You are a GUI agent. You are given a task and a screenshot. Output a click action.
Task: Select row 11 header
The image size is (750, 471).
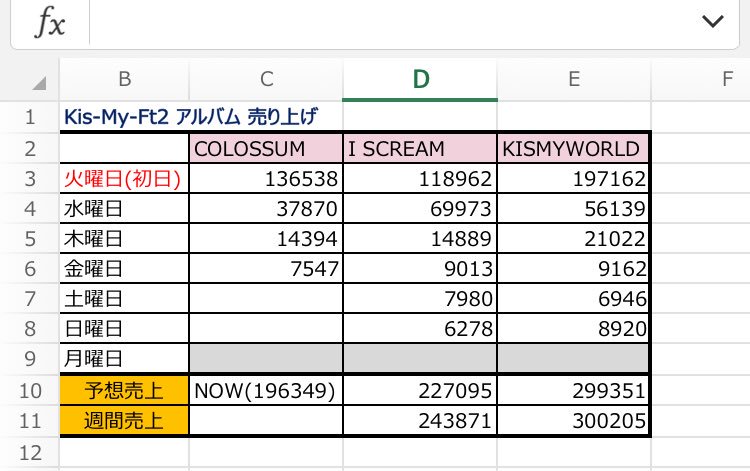tap(30, 421)
